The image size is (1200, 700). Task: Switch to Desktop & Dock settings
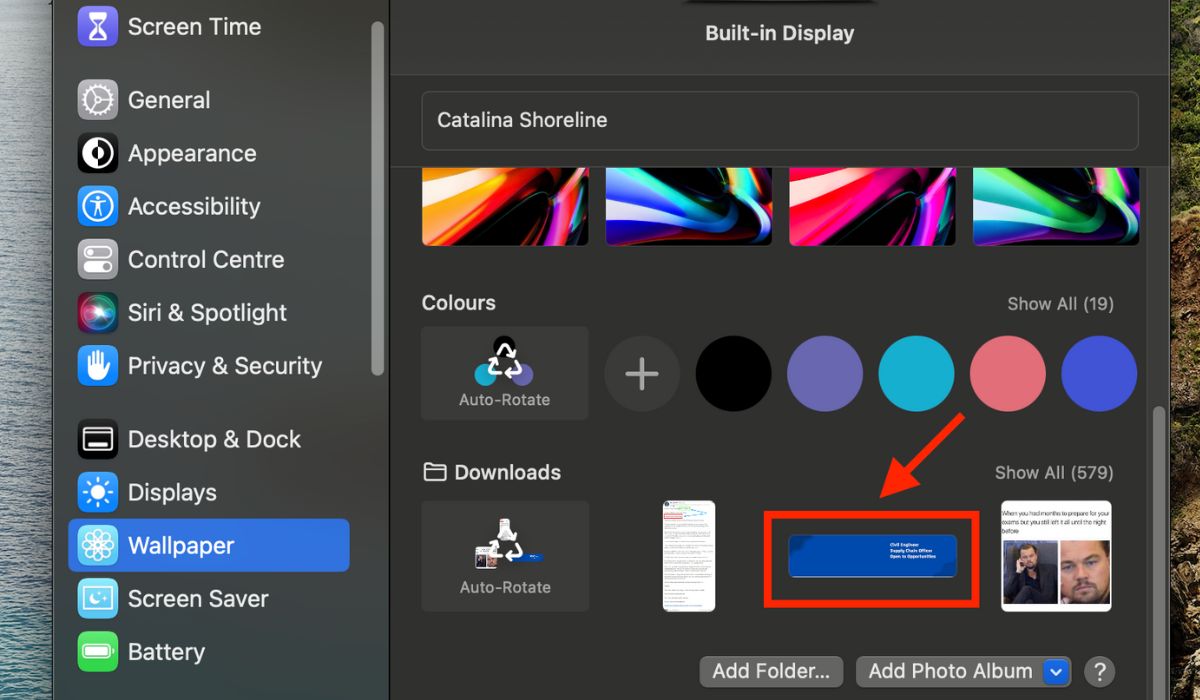pos(97,439)
